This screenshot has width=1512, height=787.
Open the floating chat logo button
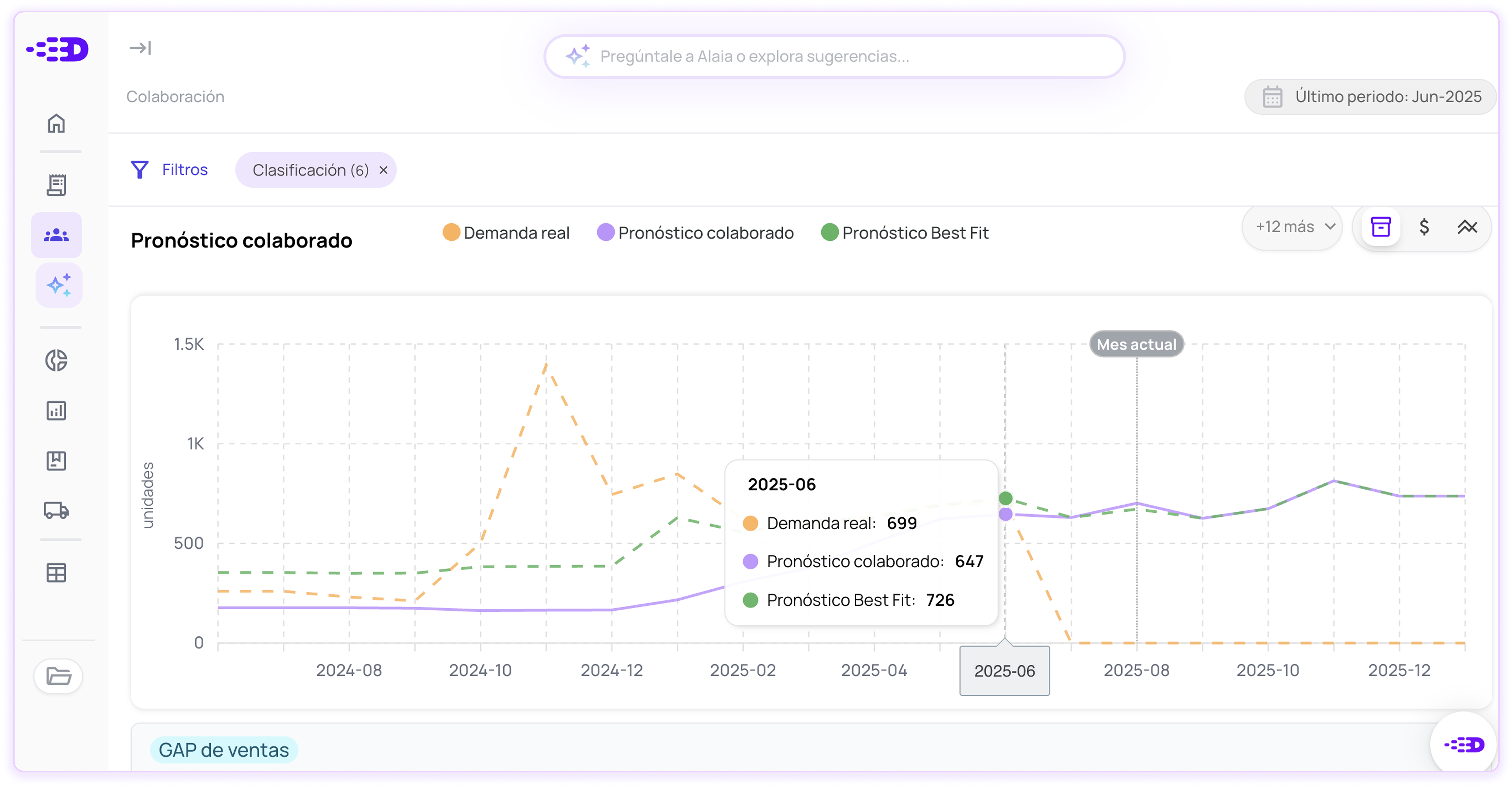pos(1464,745)
